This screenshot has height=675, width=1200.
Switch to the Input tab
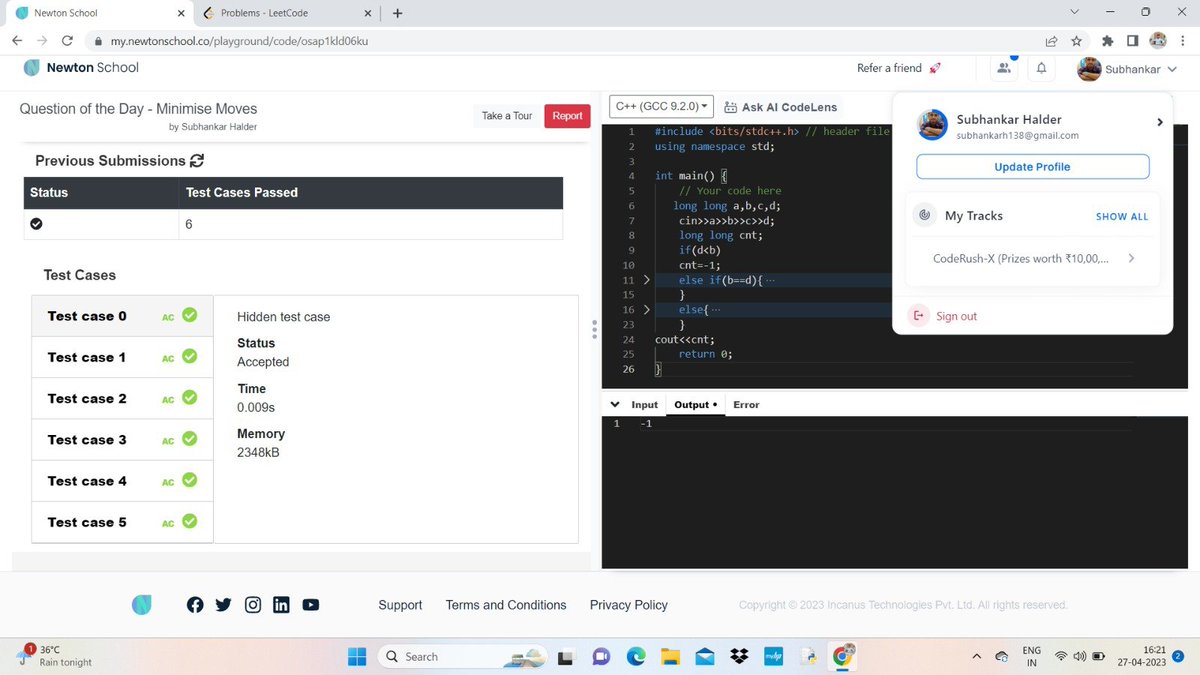pos(645,404)
